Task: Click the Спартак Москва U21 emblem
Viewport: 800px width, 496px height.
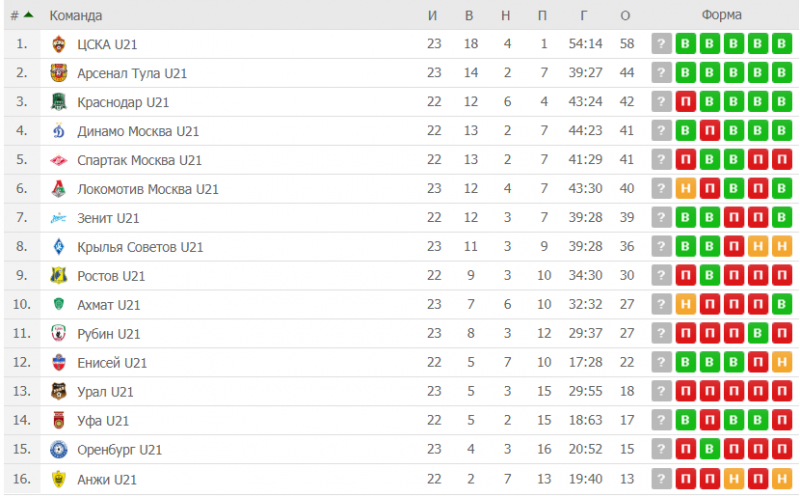Action: coord(59,160)
